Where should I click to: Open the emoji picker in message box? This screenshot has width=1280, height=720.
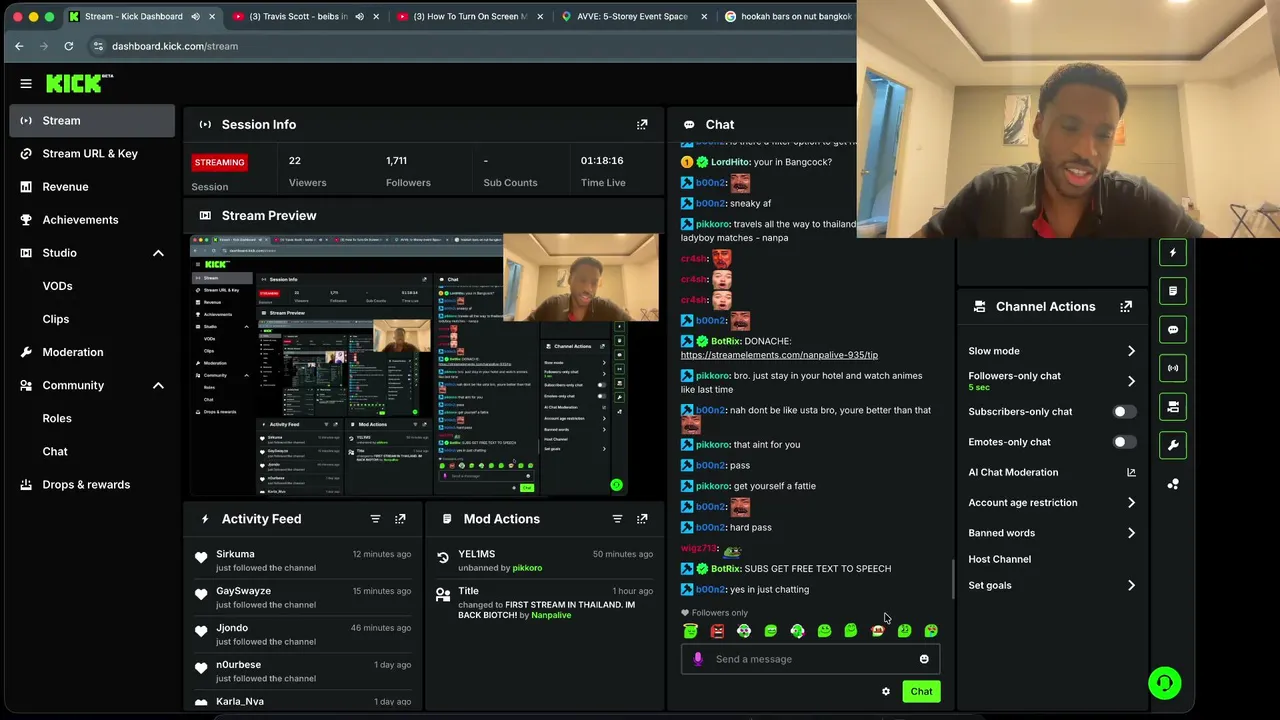click(924, 659)
